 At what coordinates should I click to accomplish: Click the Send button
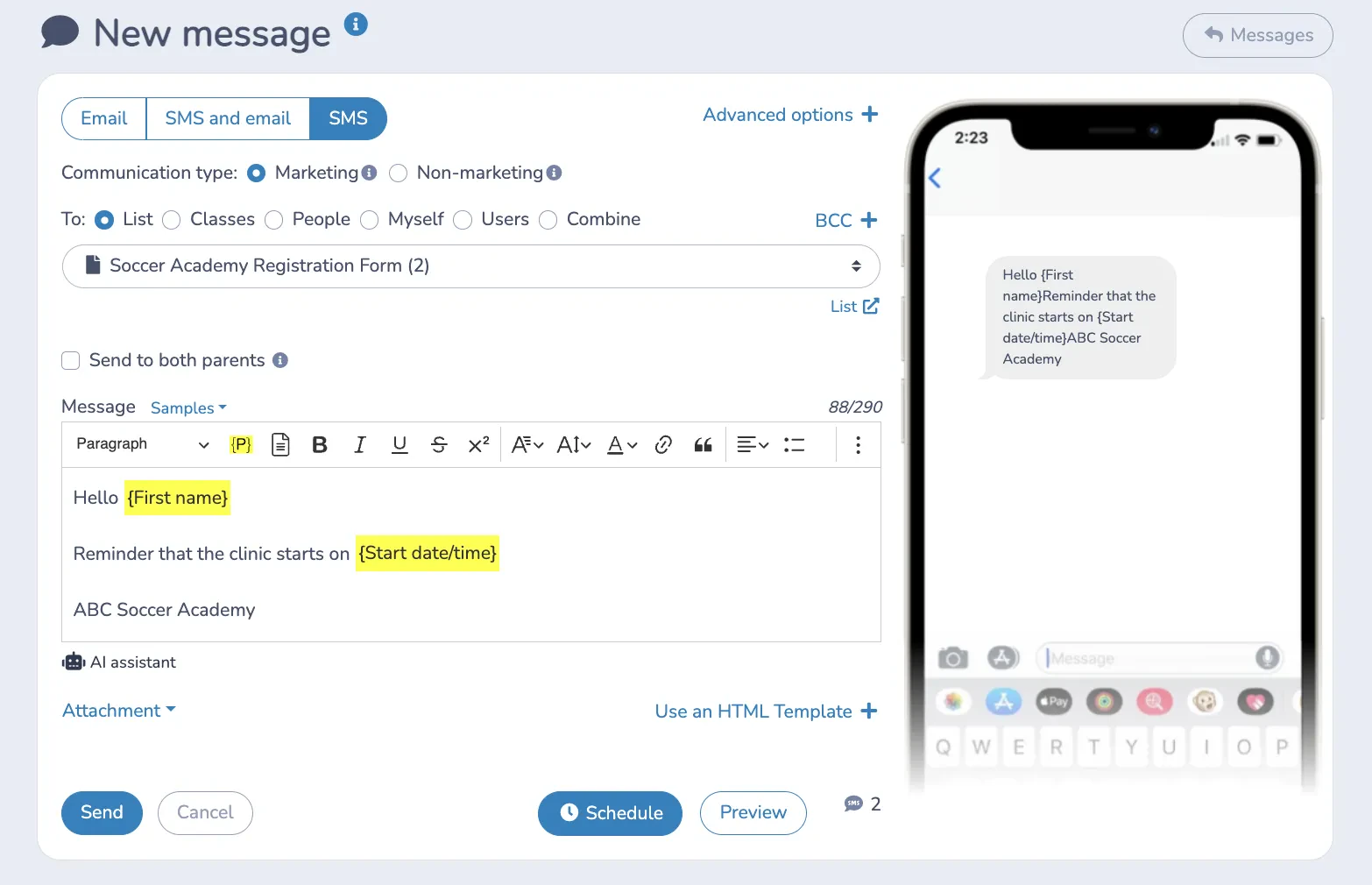pos(102,813)
